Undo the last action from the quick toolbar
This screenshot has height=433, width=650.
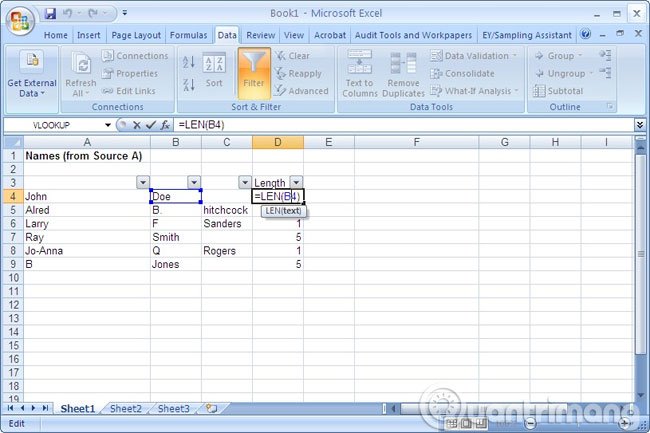pos(68,14)
